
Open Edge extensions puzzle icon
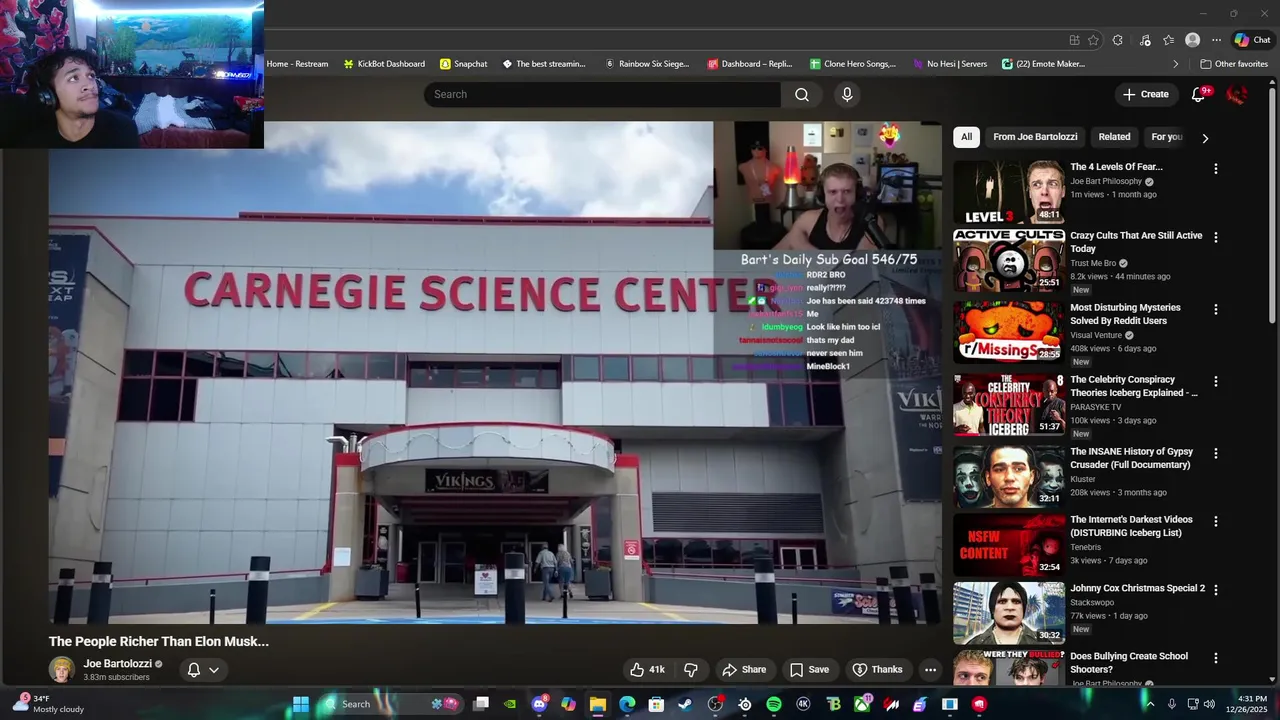[x=1118, y=40]
